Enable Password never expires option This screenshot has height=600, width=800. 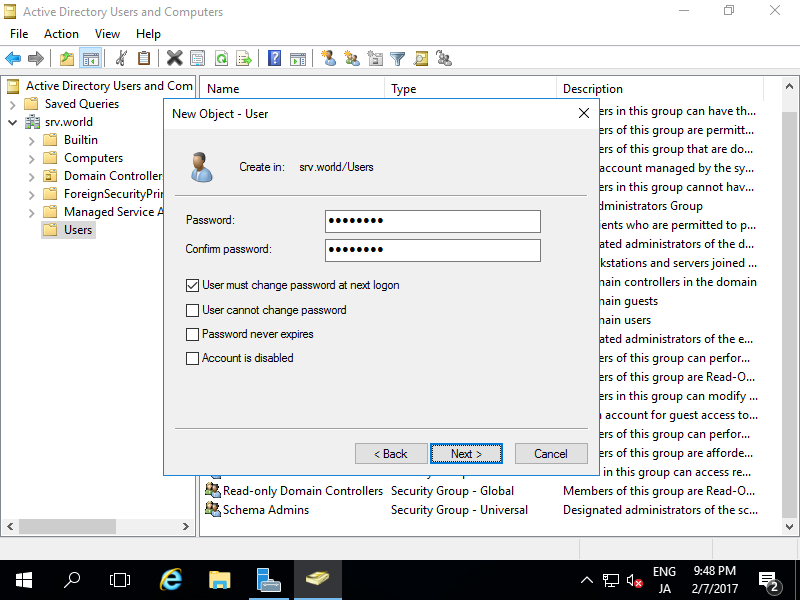coord(192,334)
